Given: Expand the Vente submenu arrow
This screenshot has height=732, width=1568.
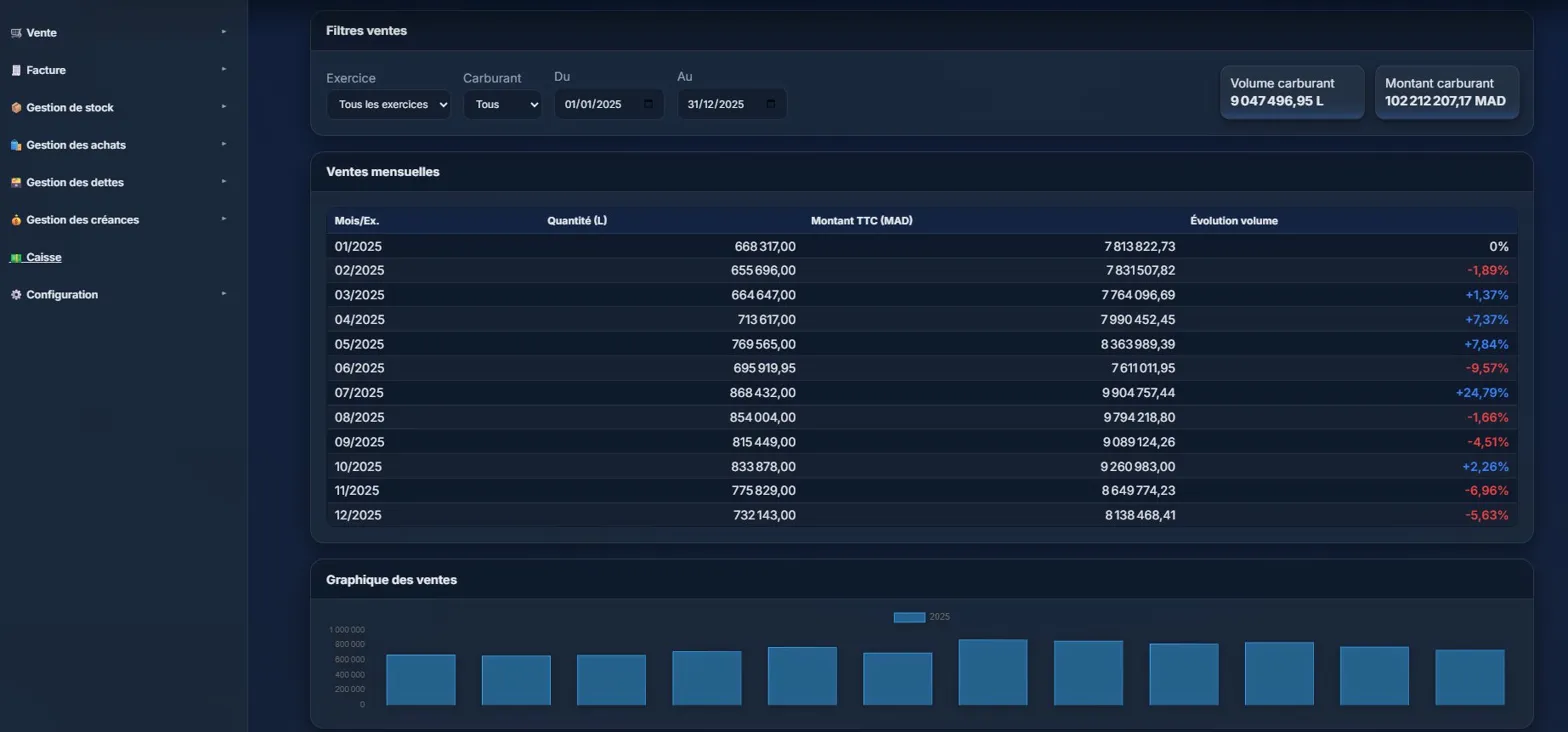Looking at the screenshot, I should pos(224,32).
